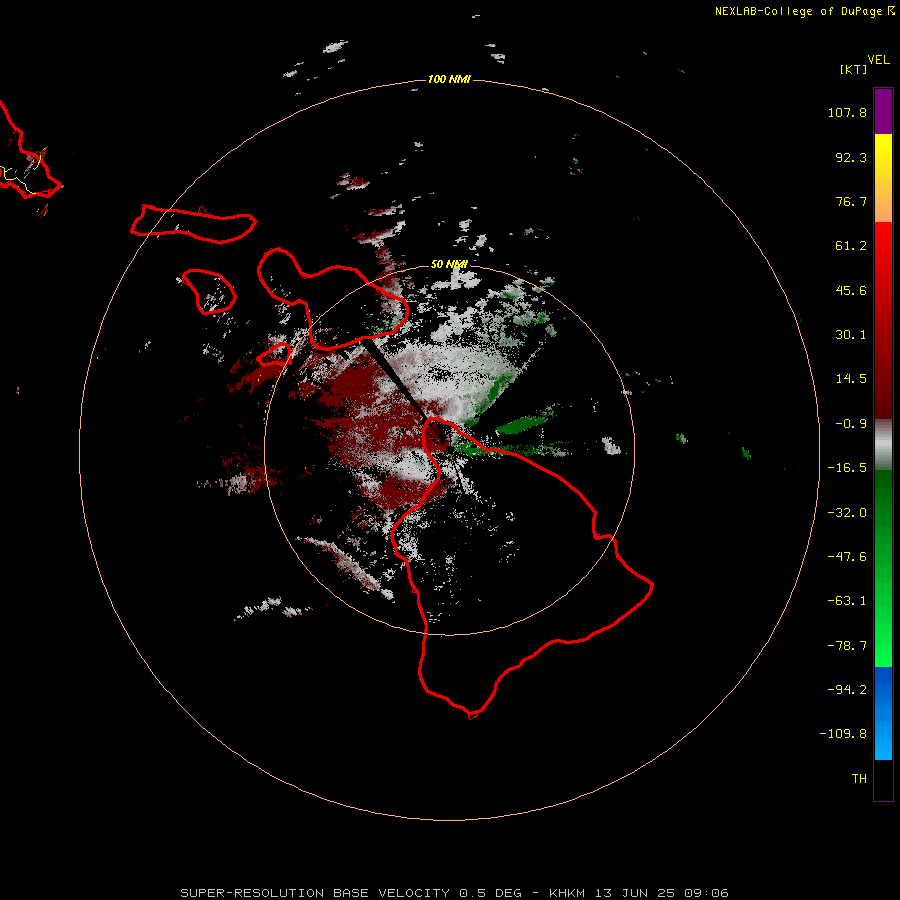The width and height of the screenshot is (900, 900).
Task: Click the -78.7 velocity scale value
Action: (x=847, y=646)
